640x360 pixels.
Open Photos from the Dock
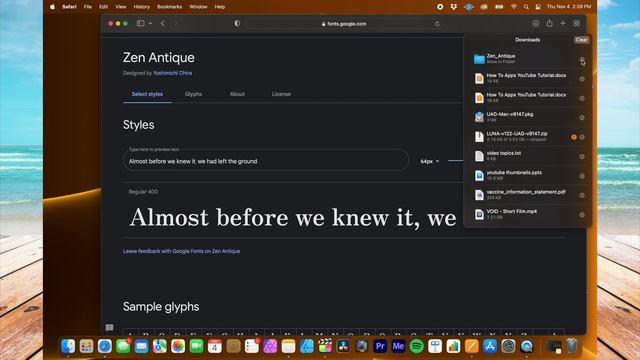(x=178, y=346)
